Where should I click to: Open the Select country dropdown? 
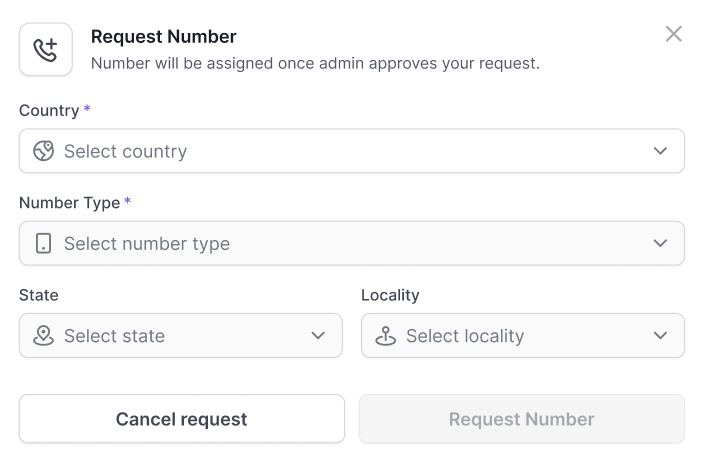(351, 151)
